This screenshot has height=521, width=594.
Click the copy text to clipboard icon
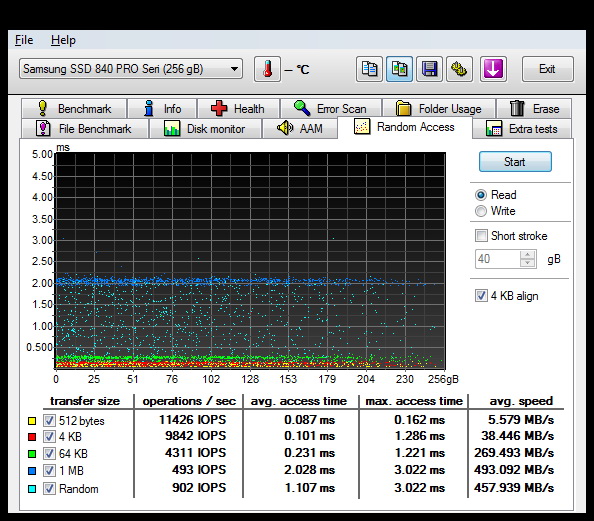369,69
